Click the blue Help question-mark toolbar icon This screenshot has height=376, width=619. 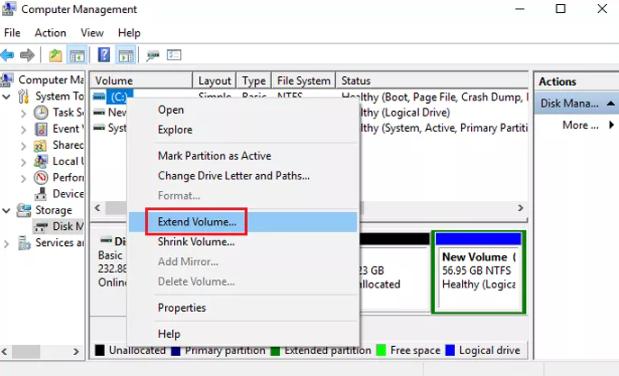(x=104, y=55)
